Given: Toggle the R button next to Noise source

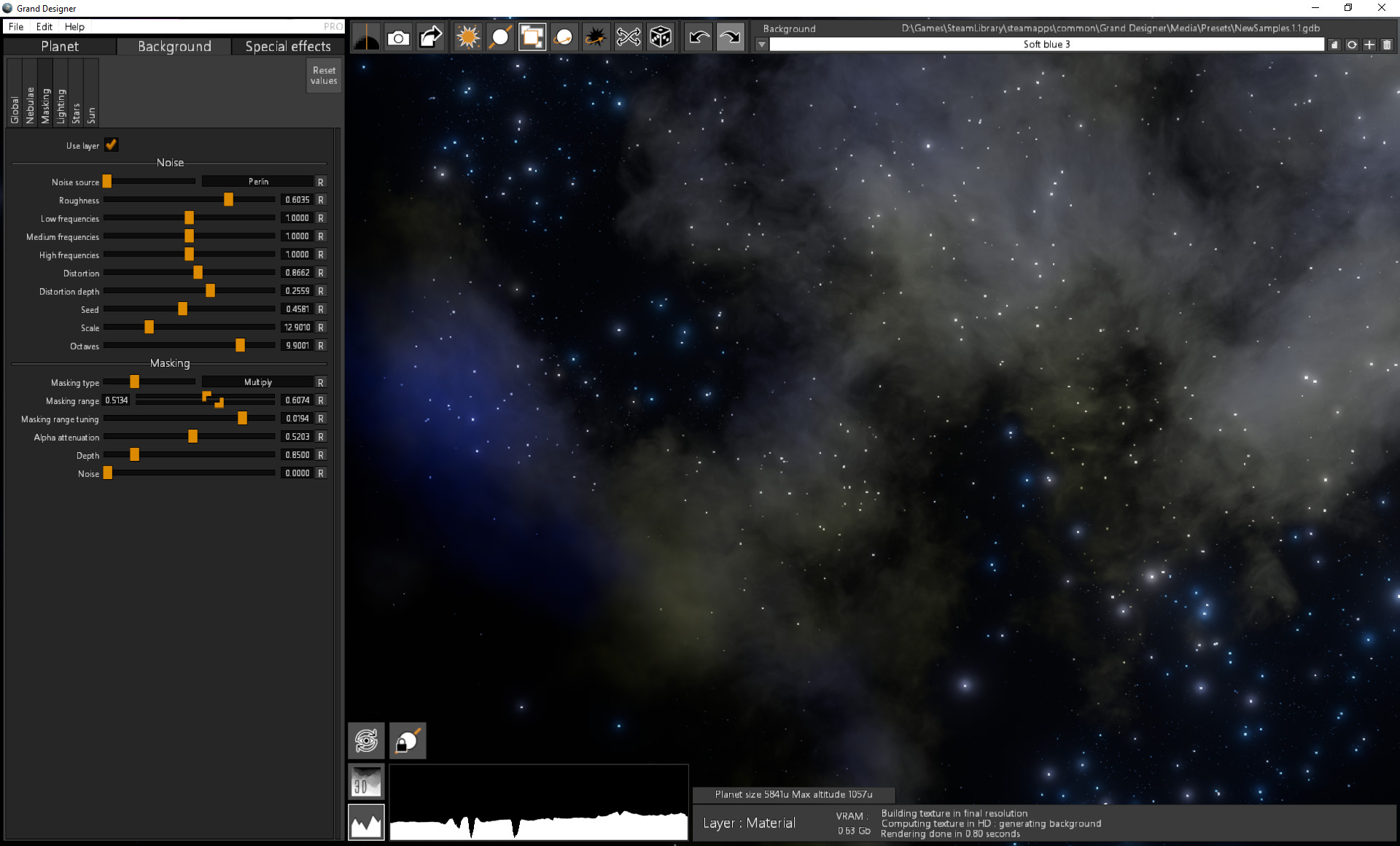Looking at the screenshot, I should click(x=321, y=182).
